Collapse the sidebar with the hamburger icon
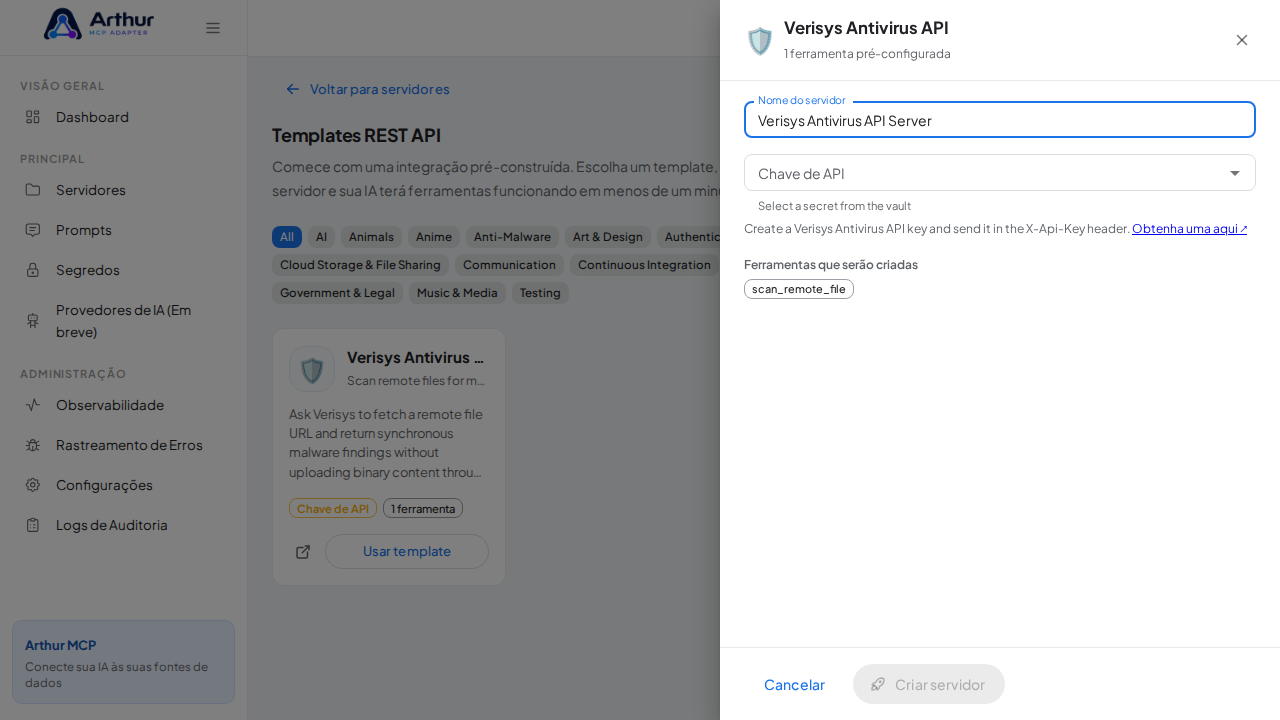The width and height of the screenshot is (1280, 720). pos(213,28)
